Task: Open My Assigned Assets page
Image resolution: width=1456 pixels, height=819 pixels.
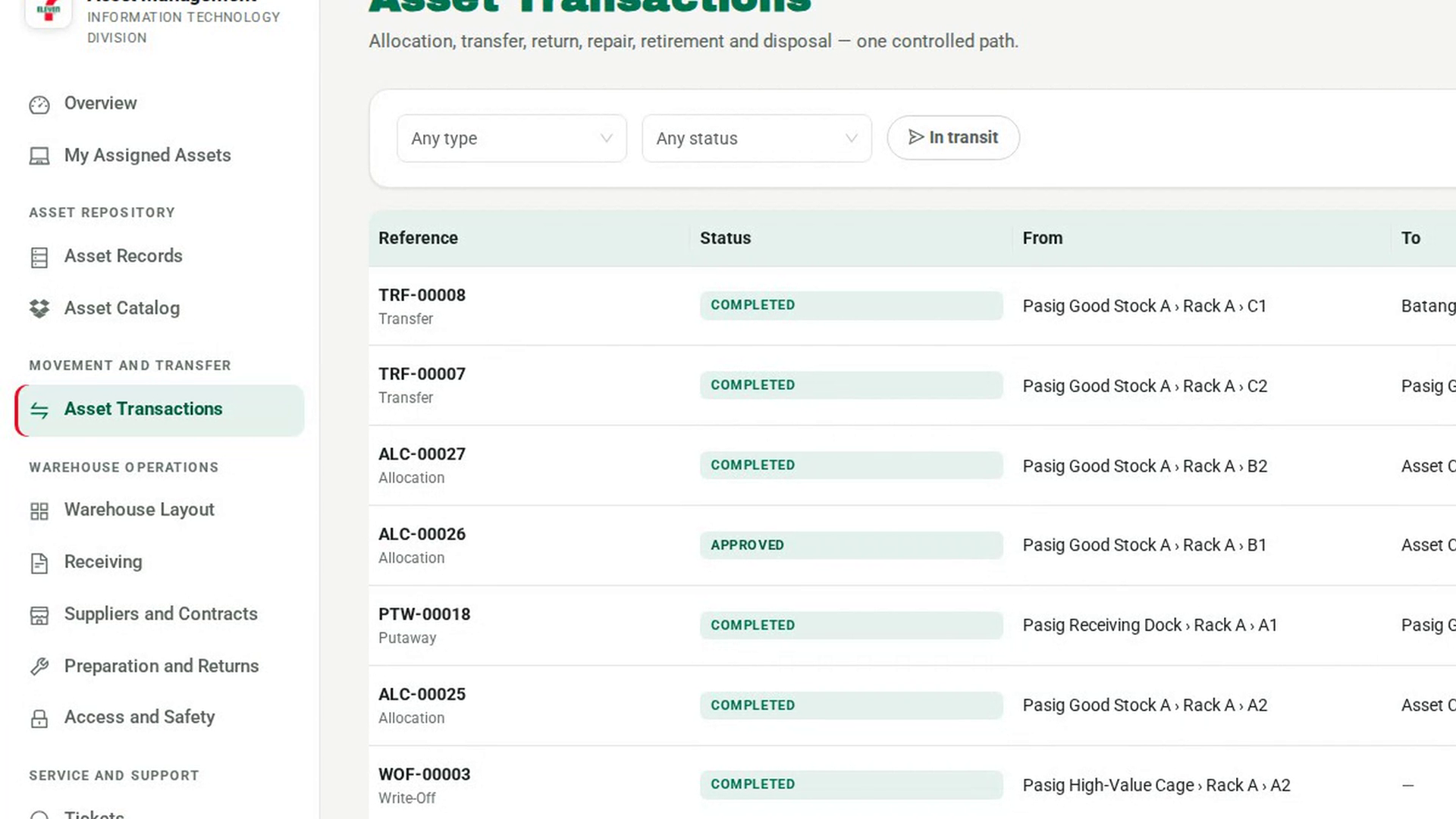Action: pos(159,155)
